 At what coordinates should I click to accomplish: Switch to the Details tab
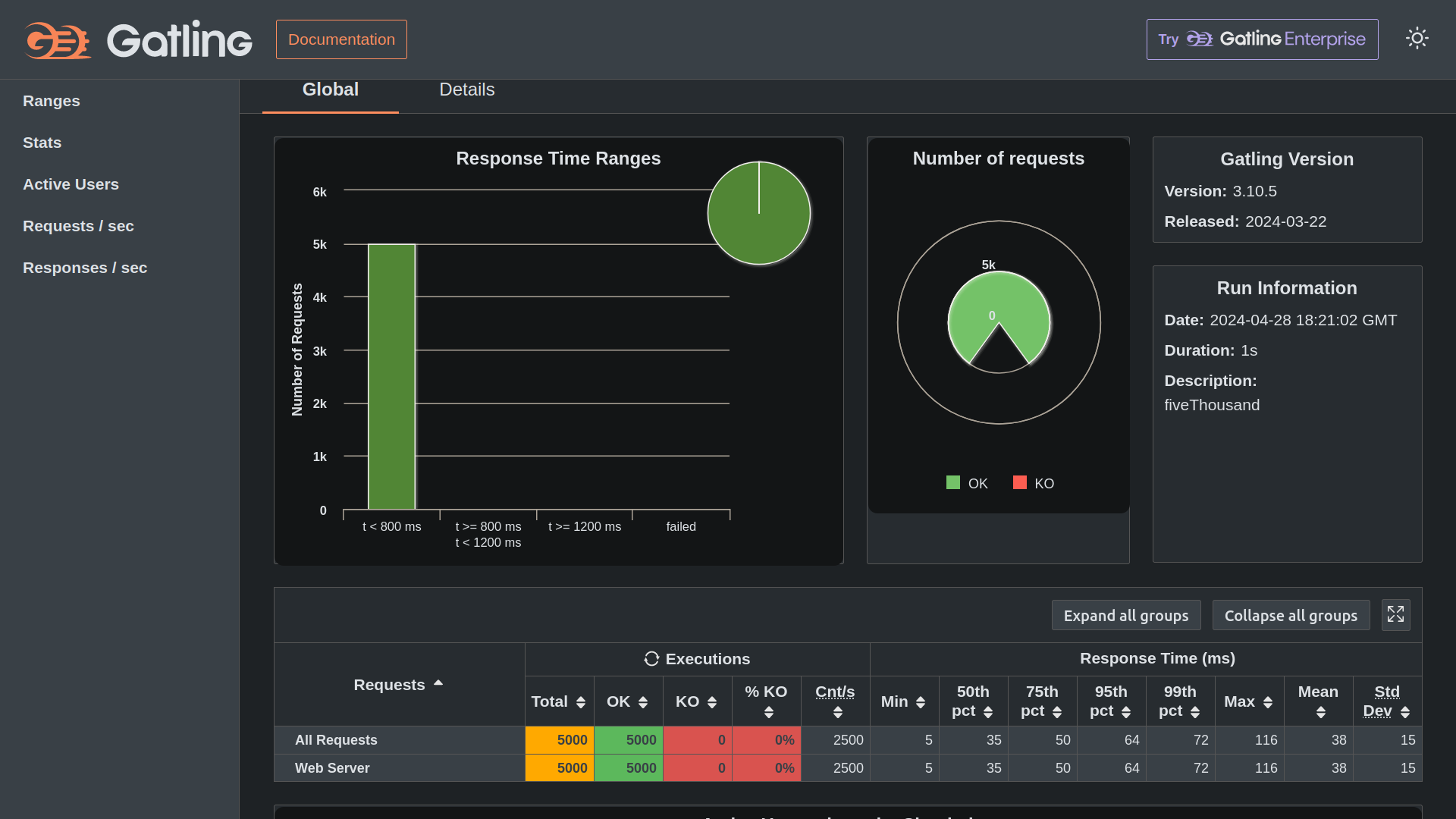(467, 89)
